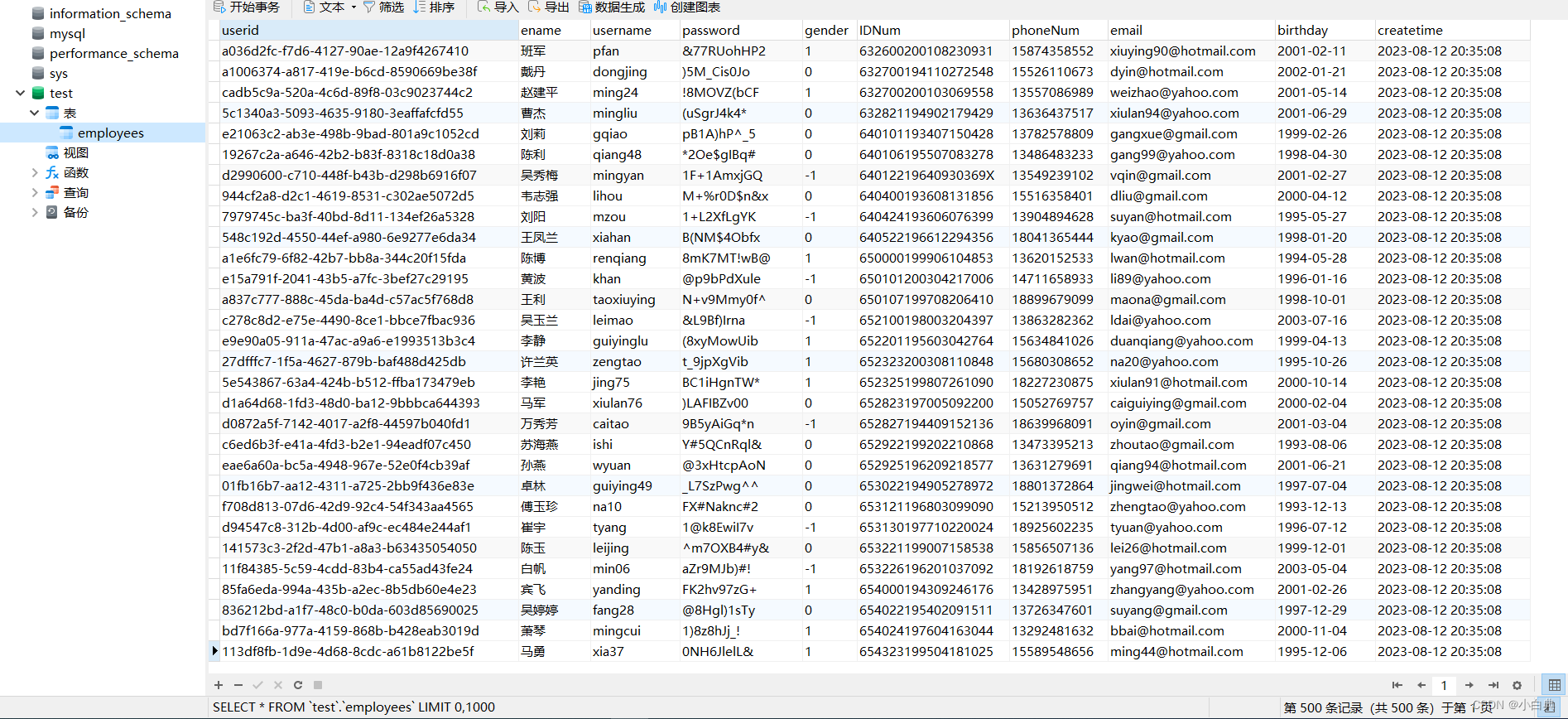1568x719 pixels.
Task: Select phone cell '13782578809'
Action: click(1058, 133)
